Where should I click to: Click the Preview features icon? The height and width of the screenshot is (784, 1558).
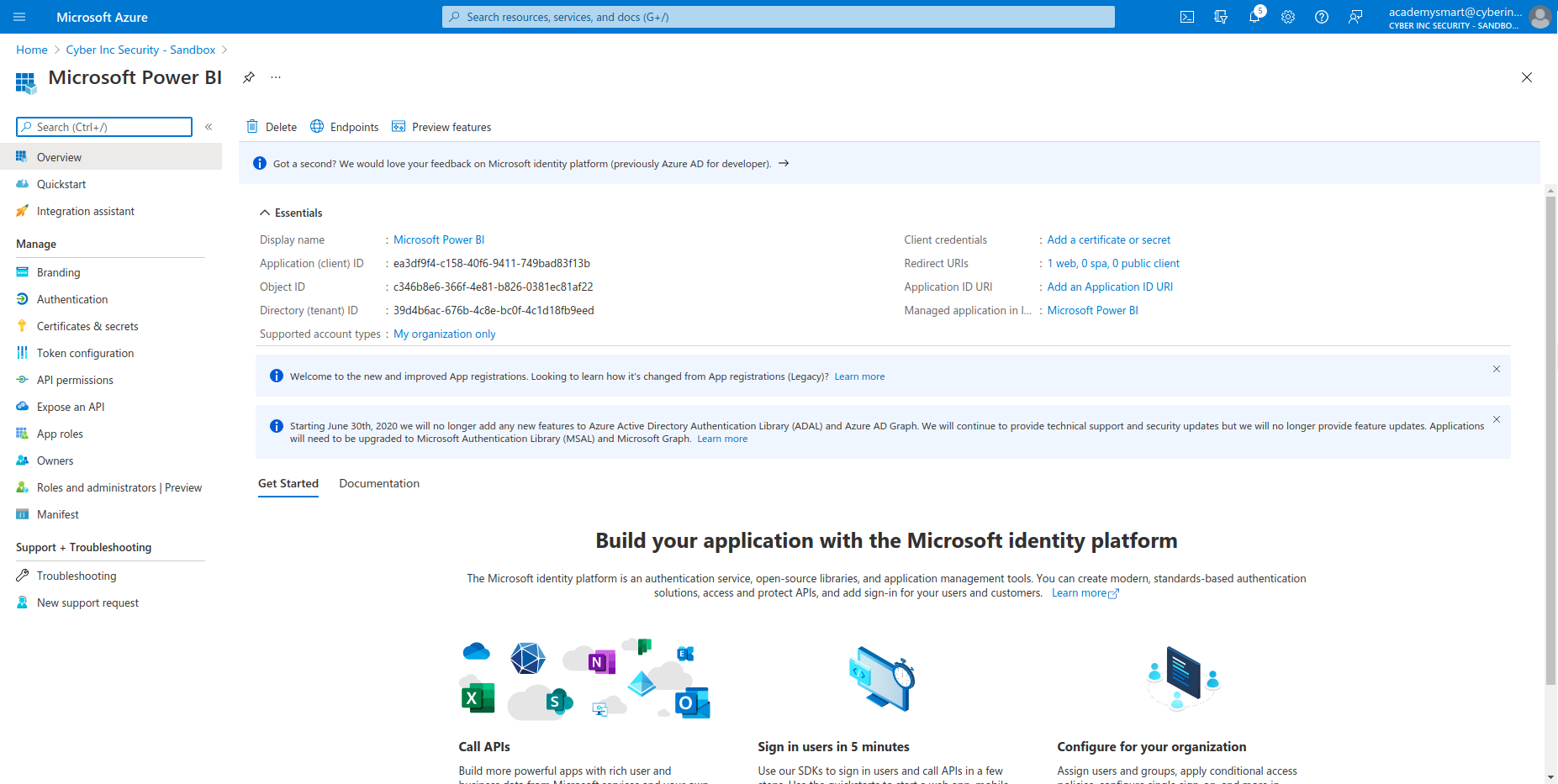click(399, 127)
